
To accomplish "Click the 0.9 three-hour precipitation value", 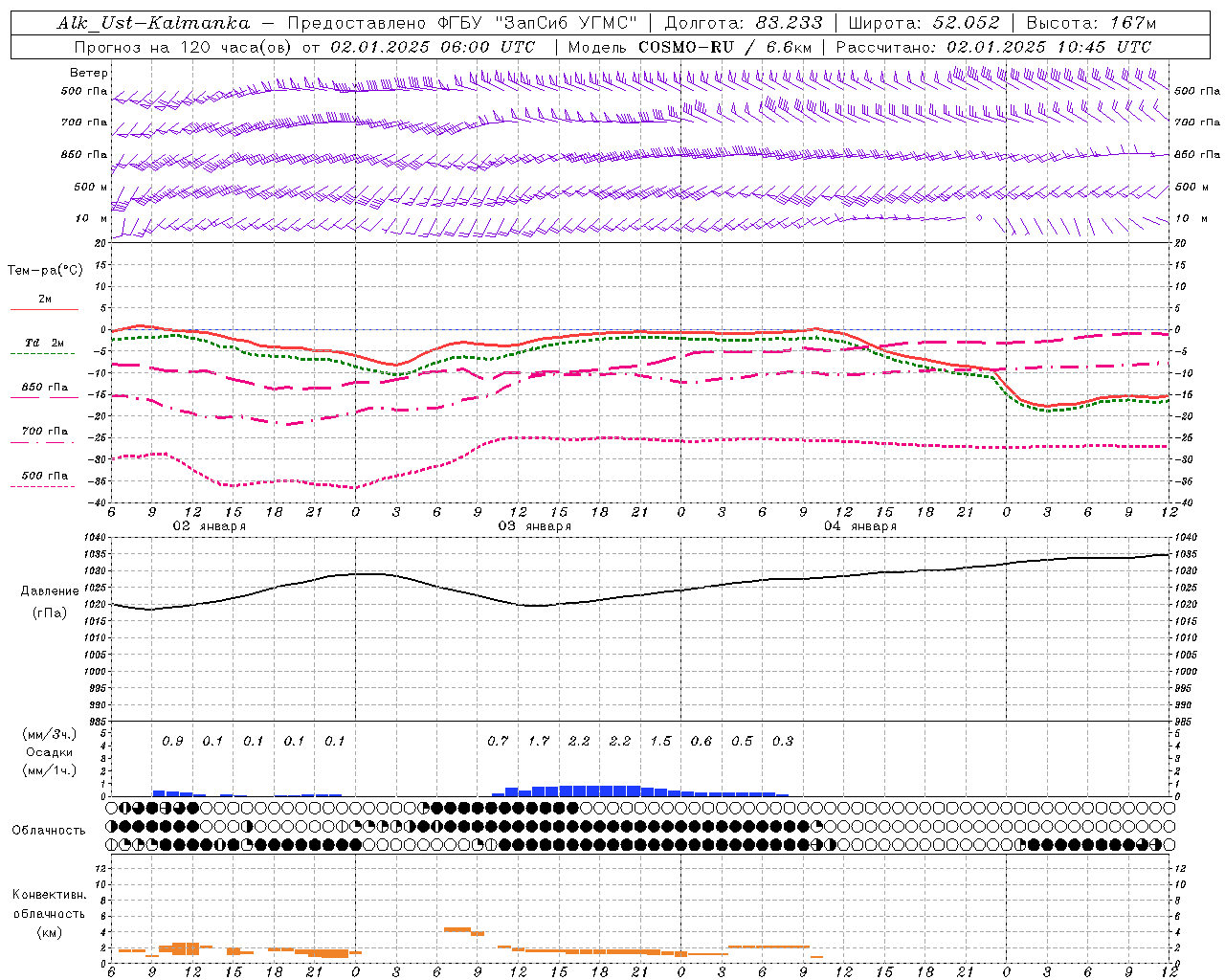I will click(172, 742).
